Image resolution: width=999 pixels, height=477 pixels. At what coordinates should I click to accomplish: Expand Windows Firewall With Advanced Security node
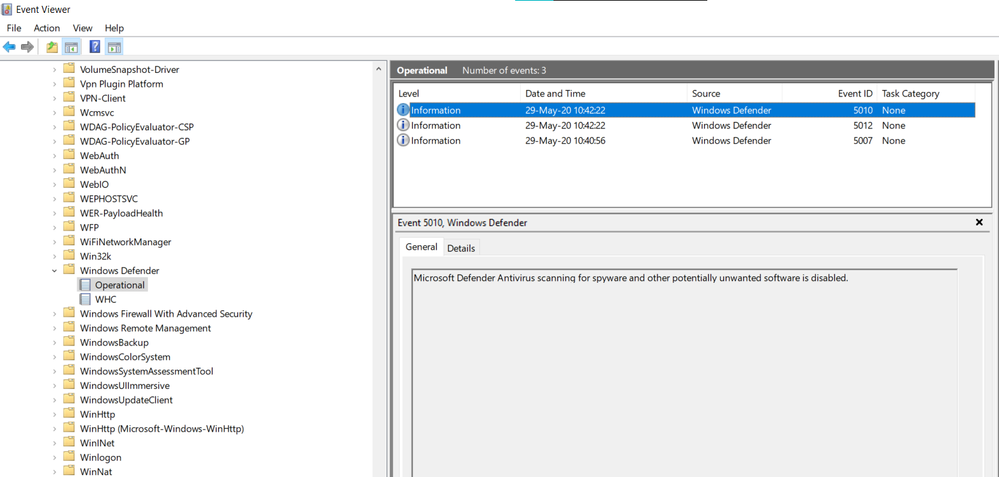point(55,314)
